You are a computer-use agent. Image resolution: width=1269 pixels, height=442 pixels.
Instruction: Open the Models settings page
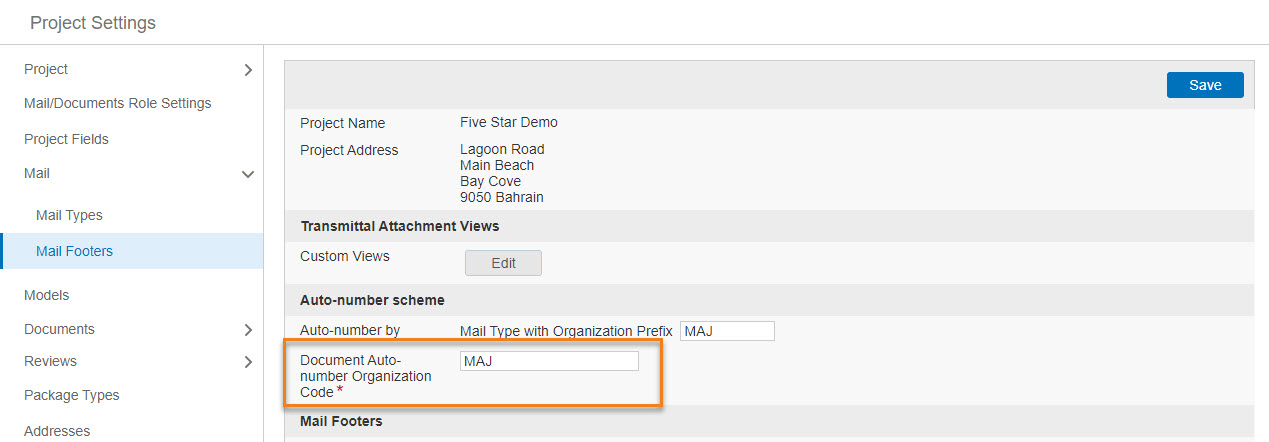point(46,295)
